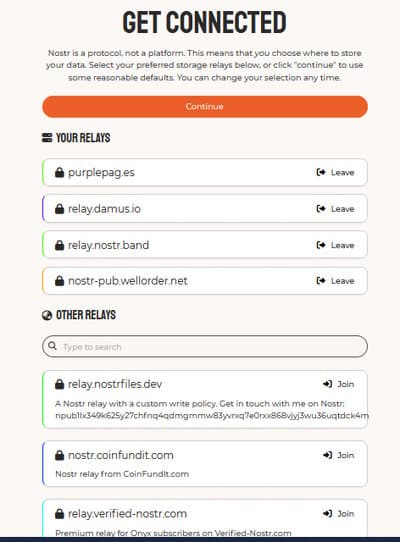Click the lock icon beside nostr.coinfundit.com
Screen dimensions: 400x542
(59, 455)
